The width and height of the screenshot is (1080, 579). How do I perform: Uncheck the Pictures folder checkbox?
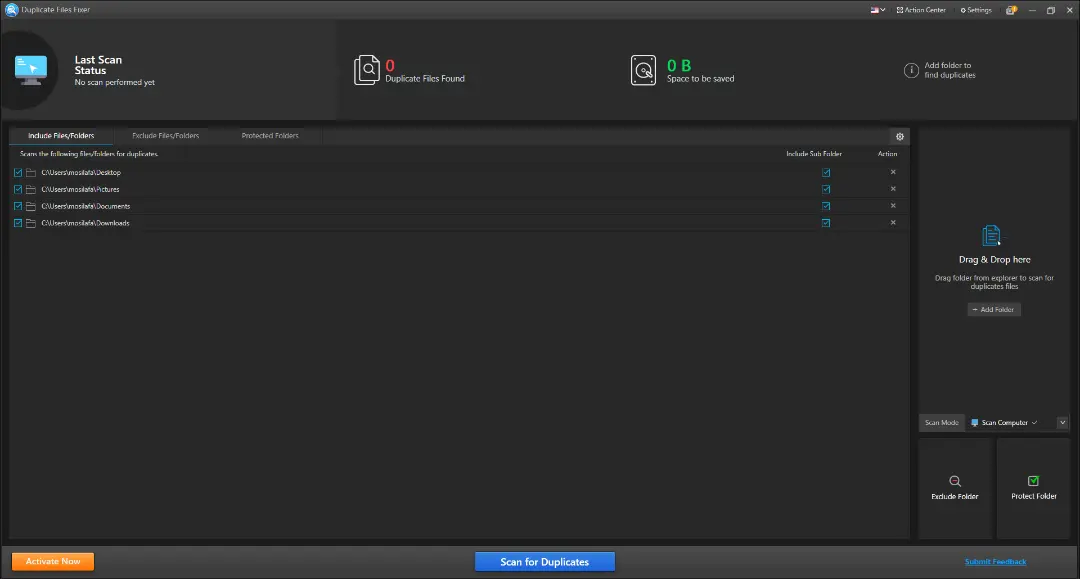18,189
